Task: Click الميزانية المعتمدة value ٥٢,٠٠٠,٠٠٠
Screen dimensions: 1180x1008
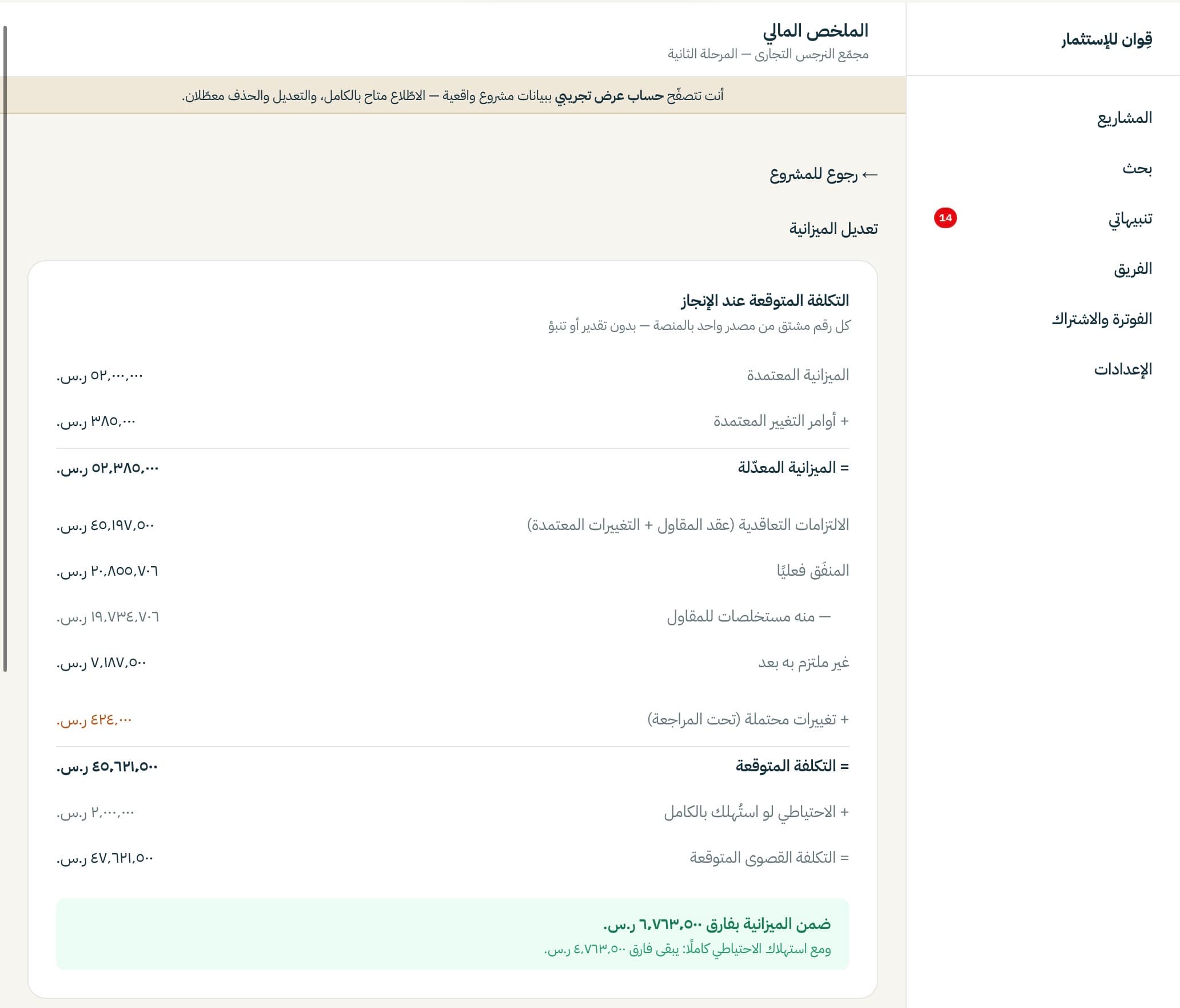Action: point(99,376)
